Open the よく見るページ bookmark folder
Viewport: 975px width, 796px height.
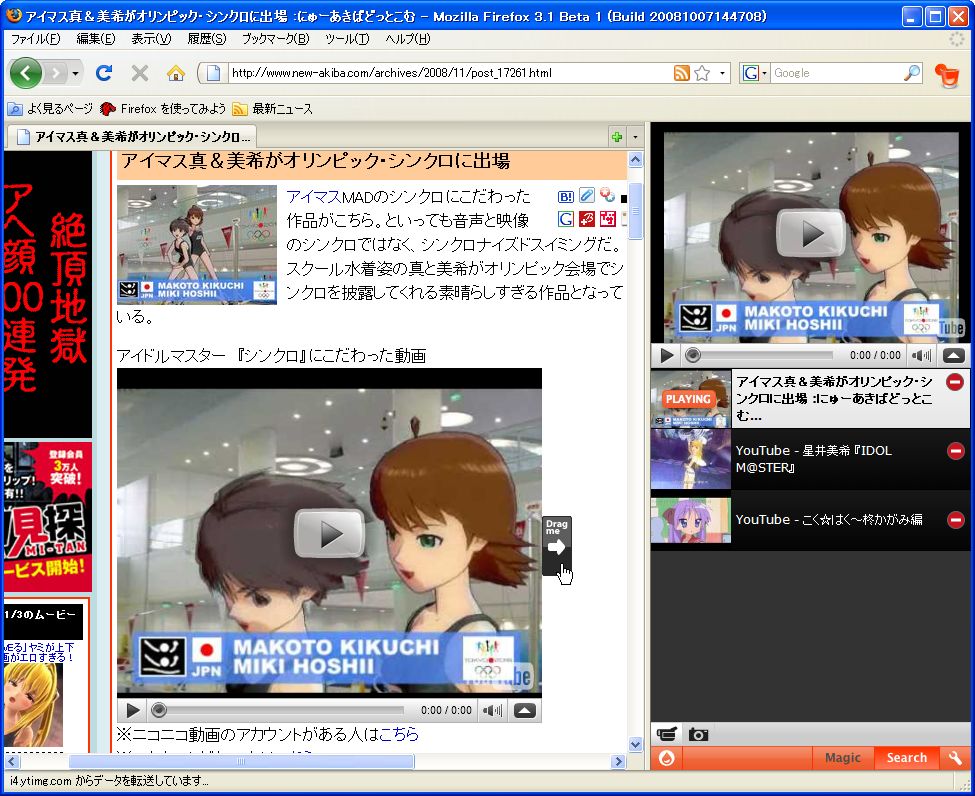[x=50, y=109]
